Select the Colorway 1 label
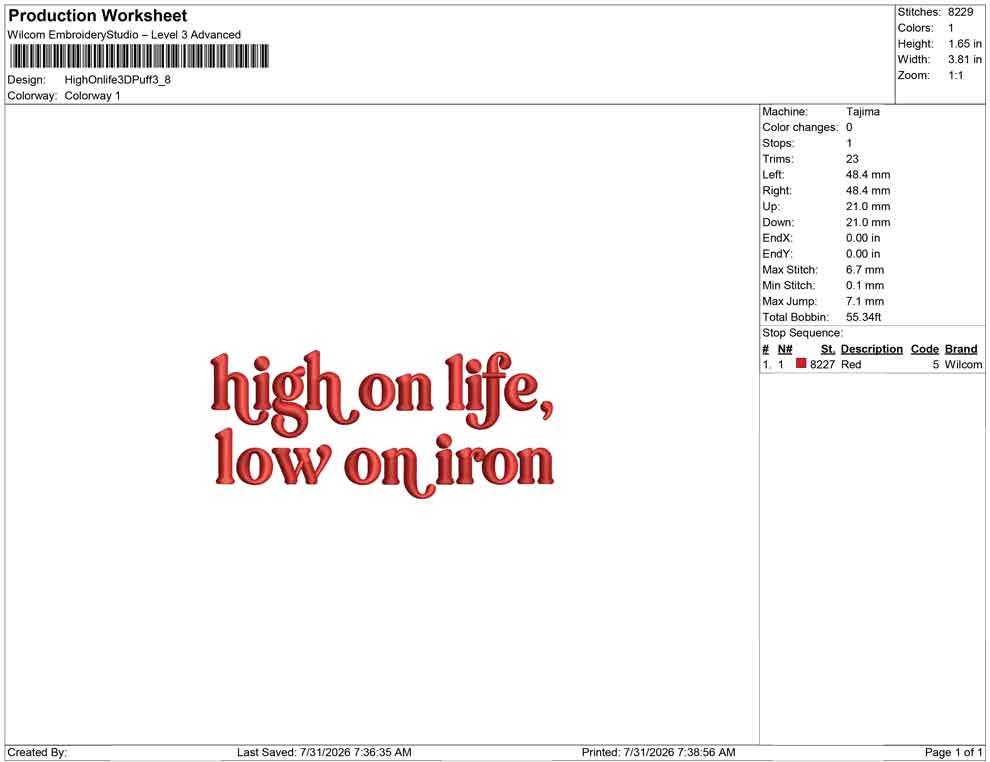Image resolution: width=990 pixels, height=762 pixels. coord(92,96)
